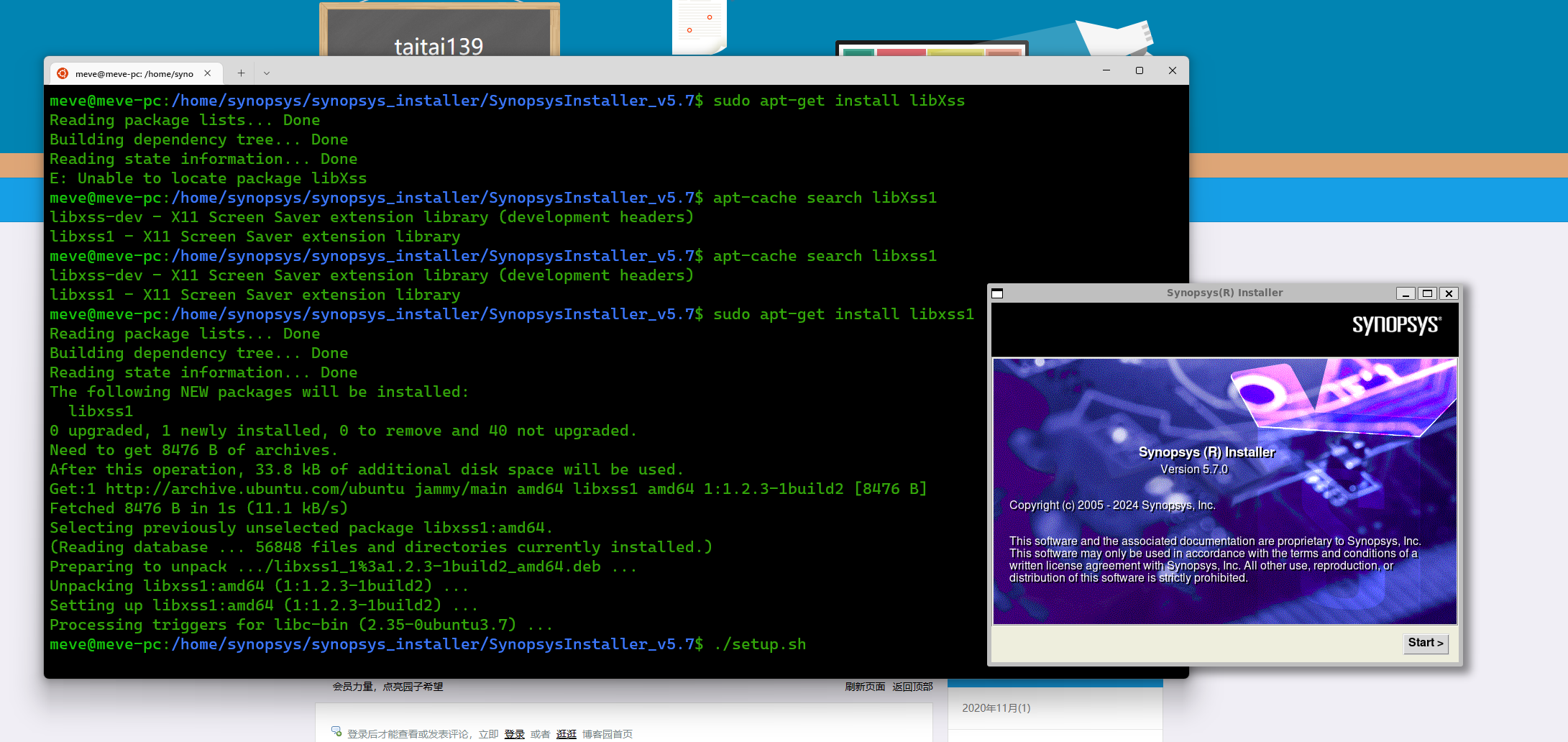Screen dimensions: 1568x742
Task: Maximize the terminal window
Action: [1140, 70]
